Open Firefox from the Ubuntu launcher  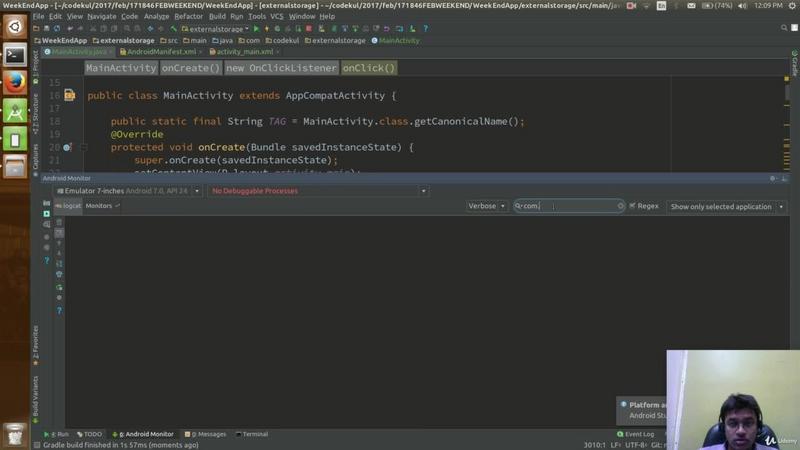point(15,82)
